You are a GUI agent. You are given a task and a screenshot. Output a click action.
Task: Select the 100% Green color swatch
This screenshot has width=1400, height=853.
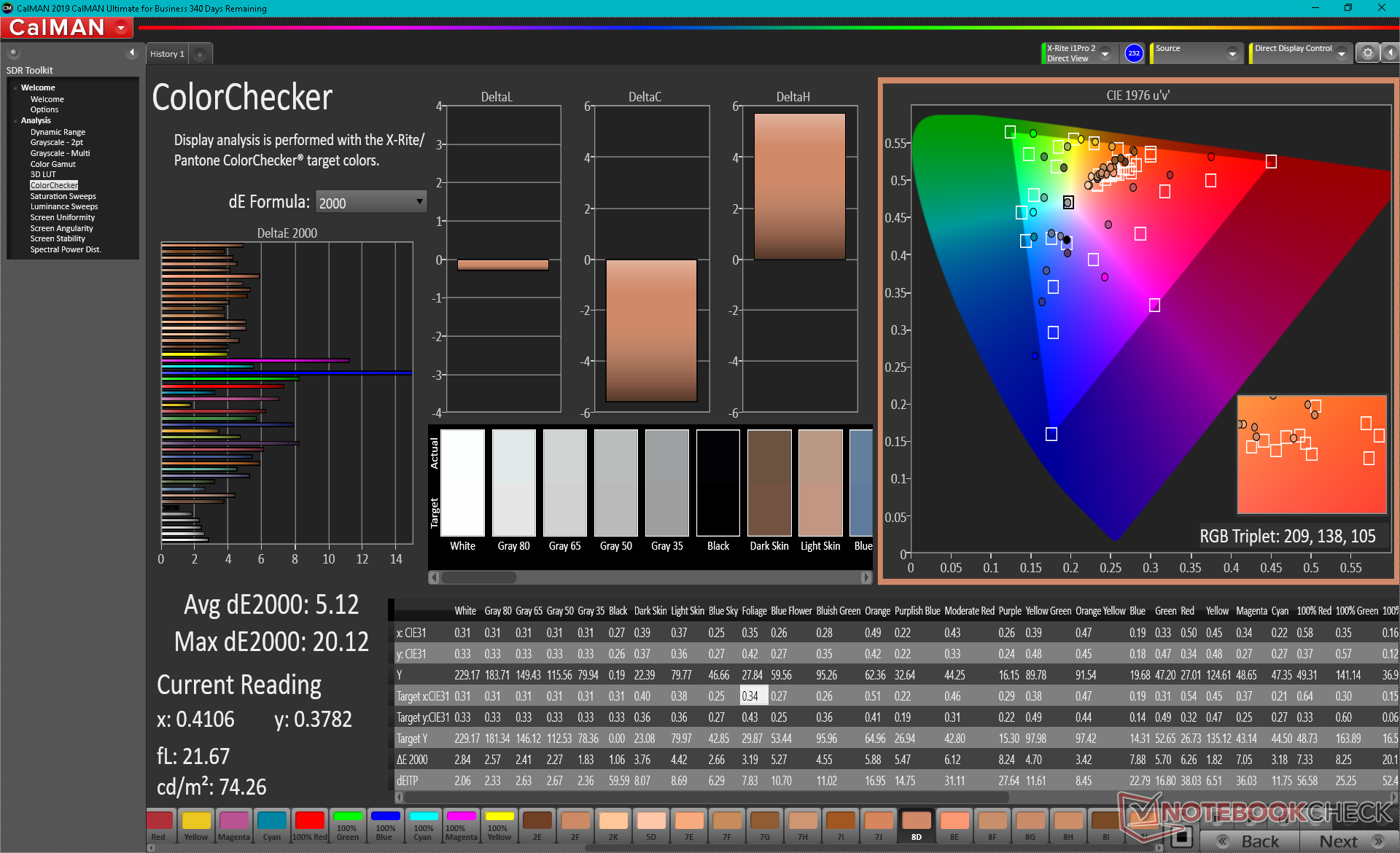[348, 825]
